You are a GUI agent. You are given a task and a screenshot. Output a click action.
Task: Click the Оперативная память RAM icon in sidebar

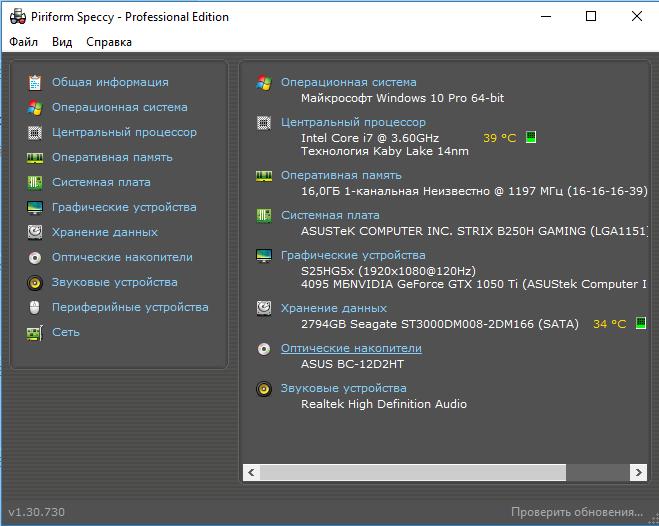(35, 158)
